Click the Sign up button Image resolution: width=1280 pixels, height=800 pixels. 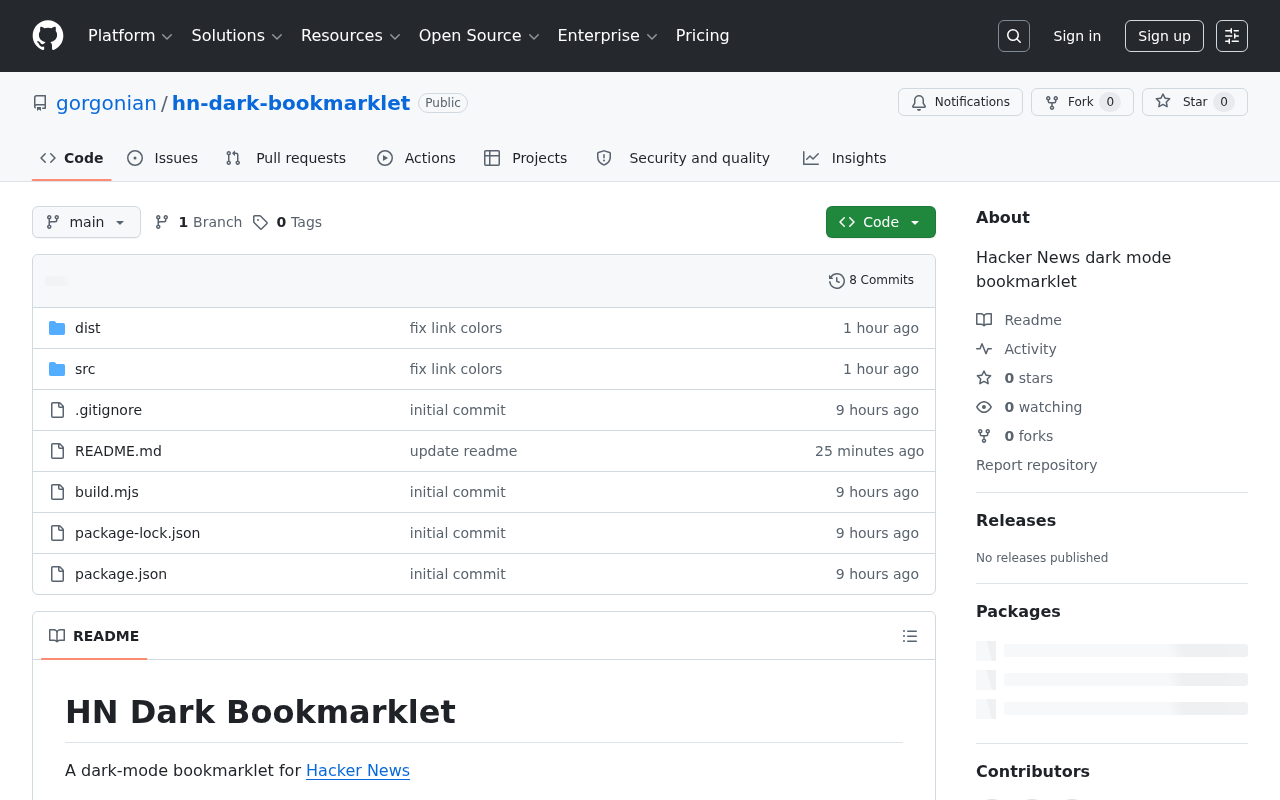pyautogui.click(x=1164, y=36)
